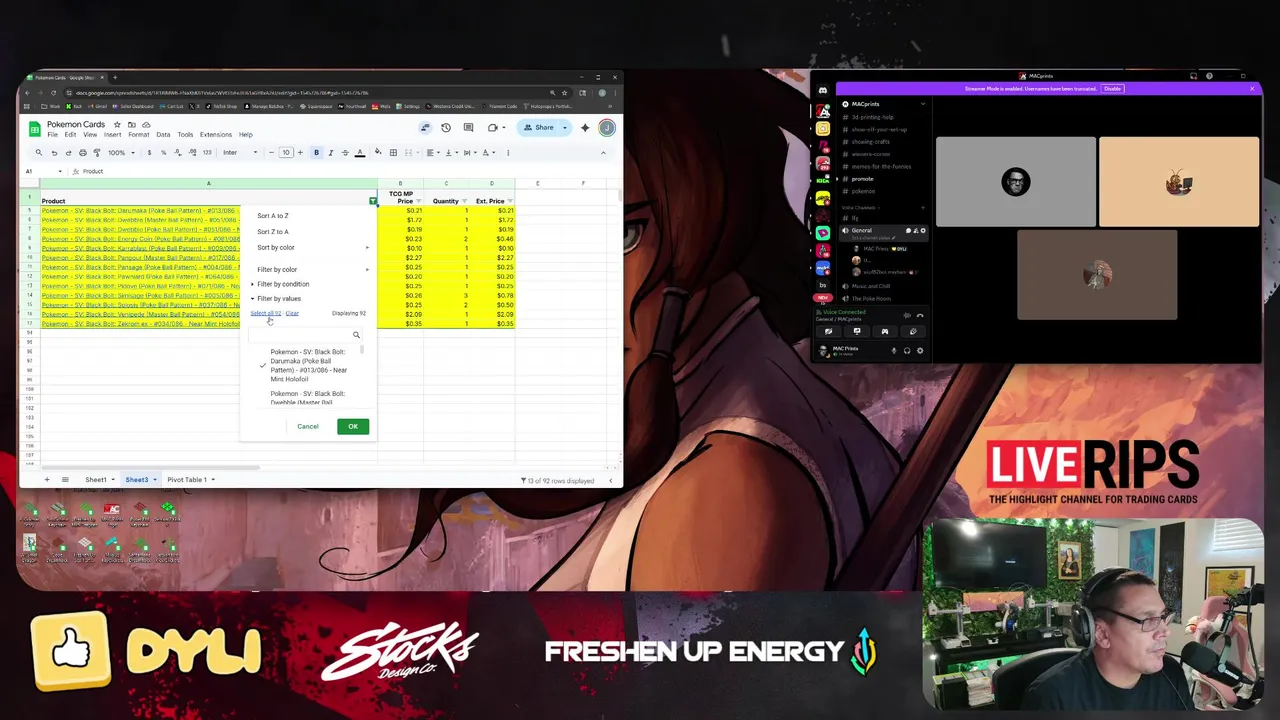Image resolution: width=1280 pixels, height=720 pixels.
Task: Apply strikethrough formatting
Action: 345,153
